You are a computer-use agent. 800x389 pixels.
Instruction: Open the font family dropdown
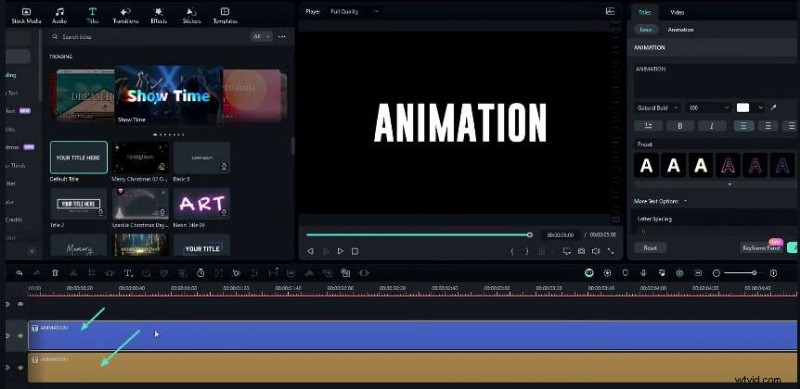[657, 108]
